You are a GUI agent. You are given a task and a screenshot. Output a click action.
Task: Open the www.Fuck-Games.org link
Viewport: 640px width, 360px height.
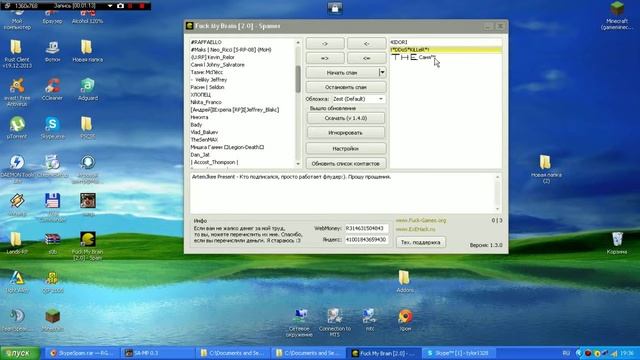coord(421,220)
